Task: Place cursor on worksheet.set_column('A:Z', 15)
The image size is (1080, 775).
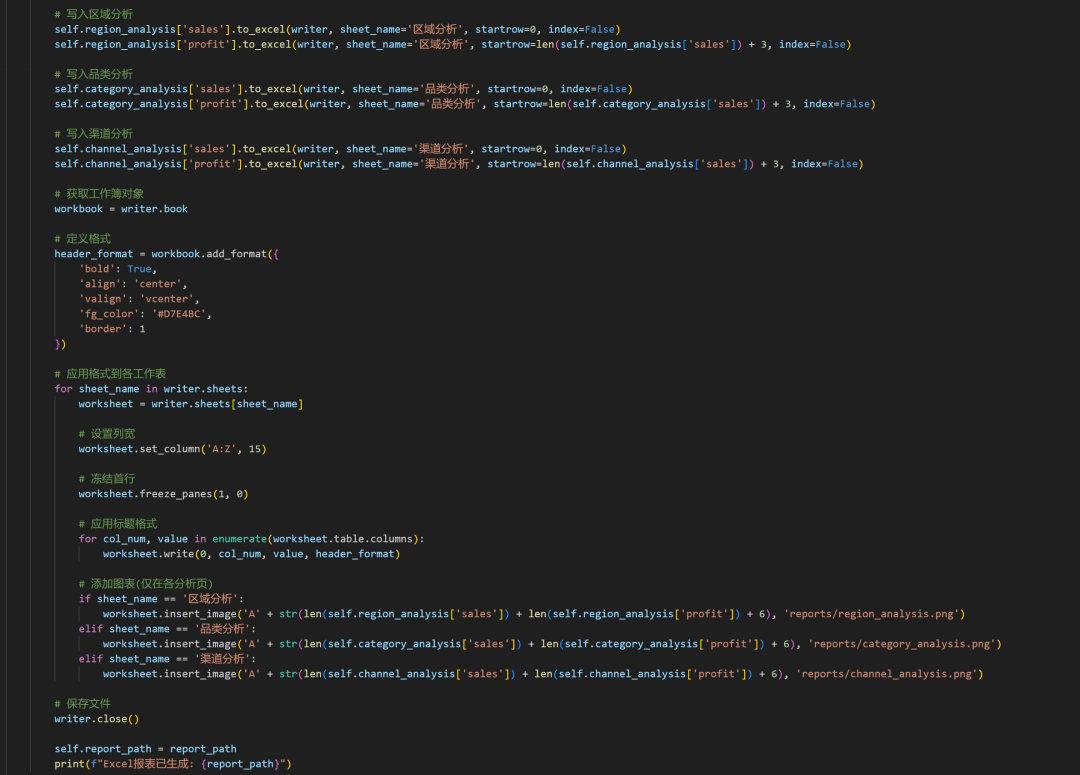Action: [x=172, y=449]
